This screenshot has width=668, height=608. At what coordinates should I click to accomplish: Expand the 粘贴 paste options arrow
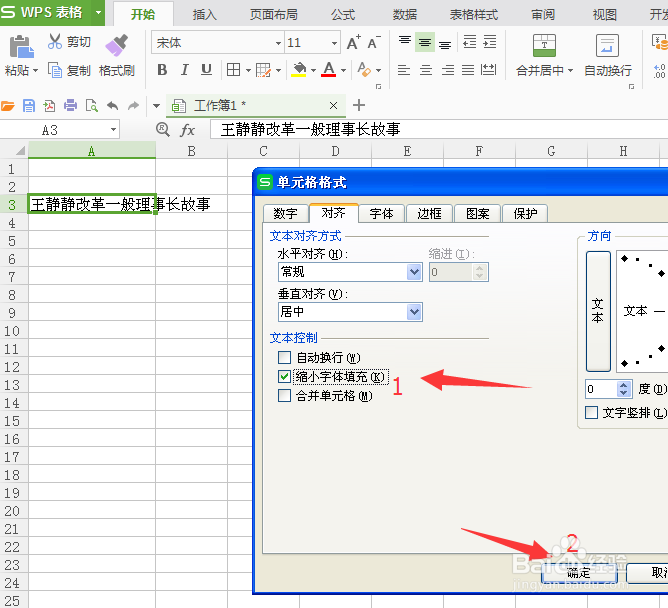tap(35, 70)
